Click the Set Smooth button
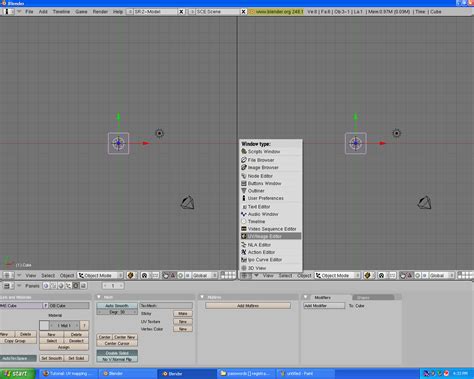474x379 pixels. (51, 358)
